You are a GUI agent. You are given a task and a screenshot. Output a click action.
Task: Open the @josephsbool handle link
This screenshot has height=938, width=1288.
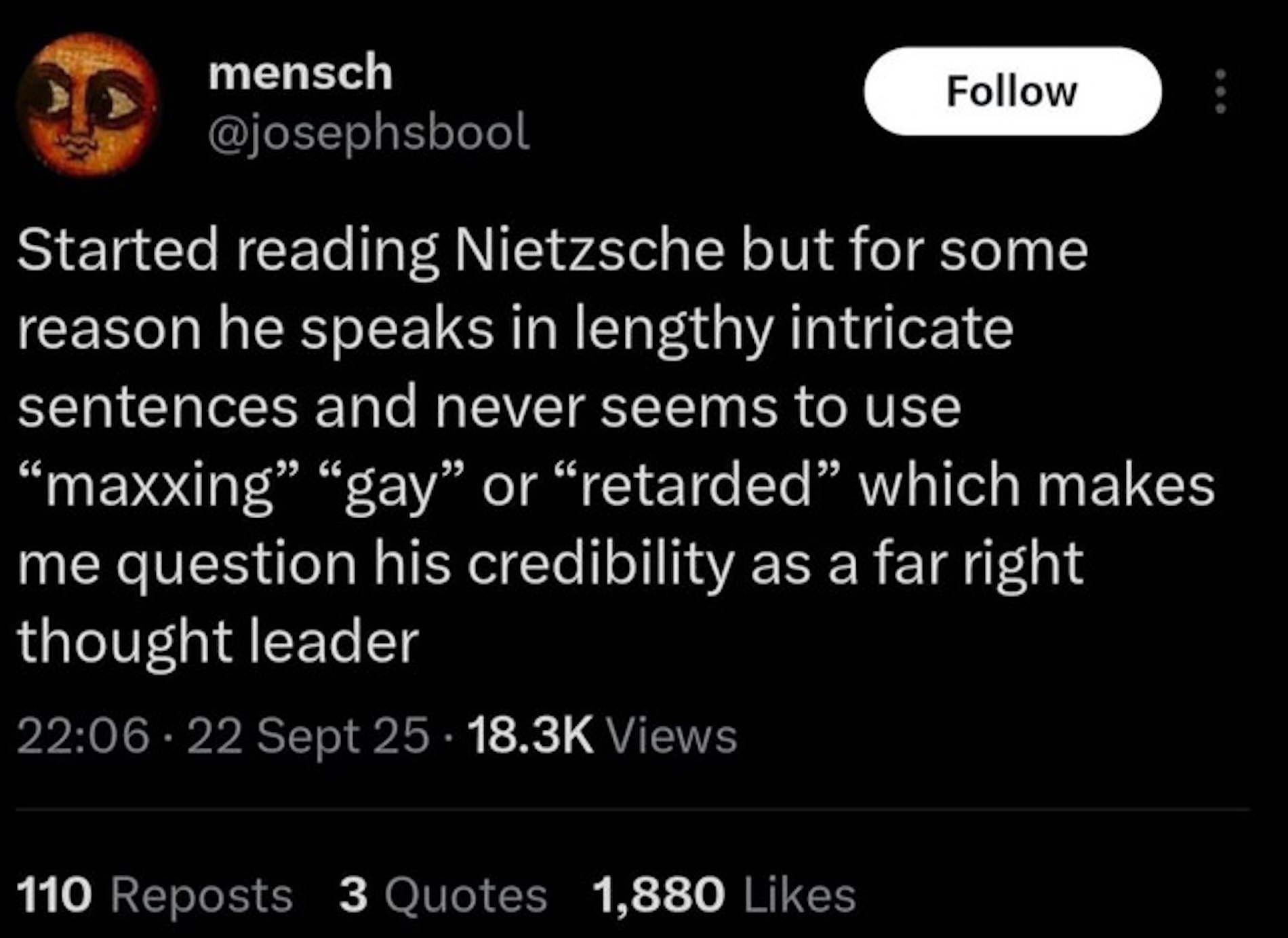pyautogui.click(x=369, y=132)
